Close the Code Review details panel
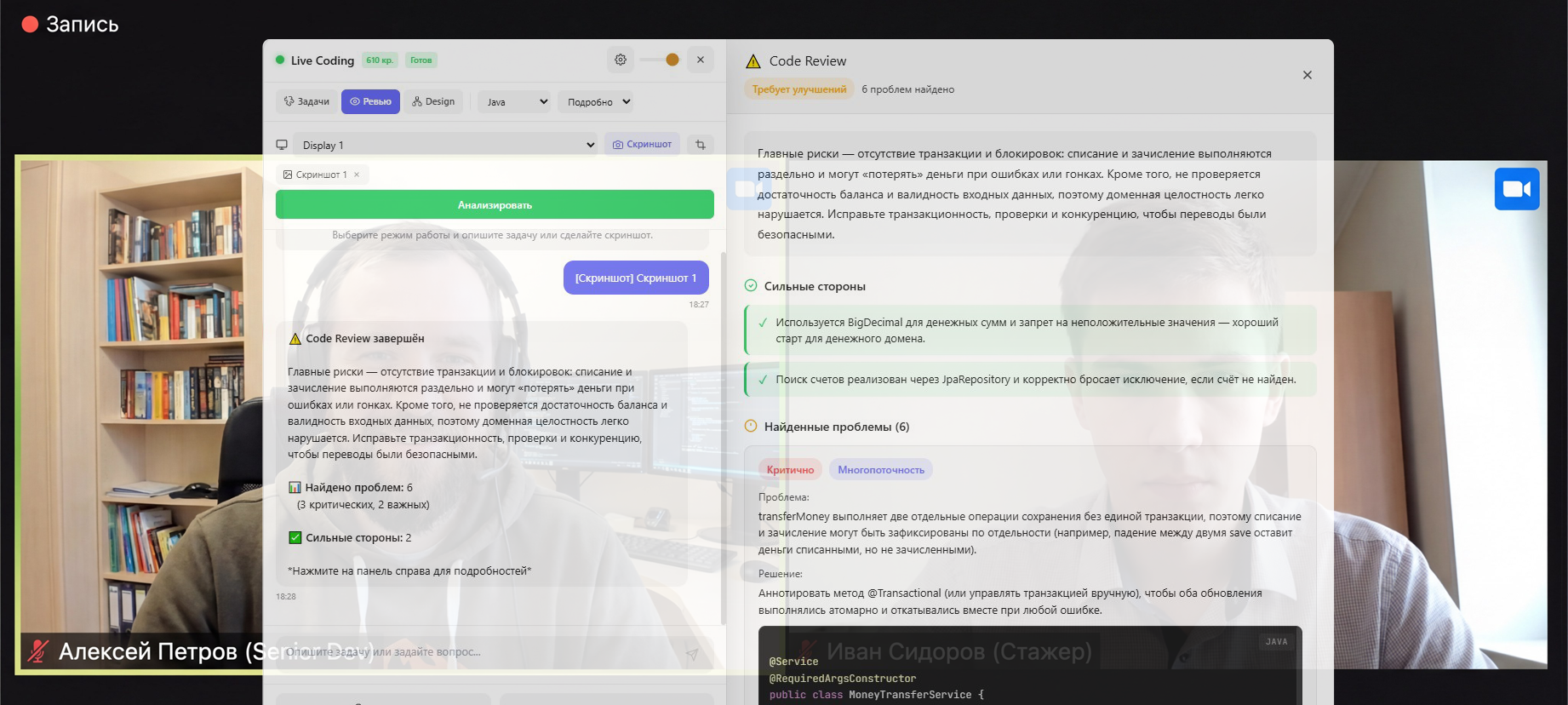This screenshot has height=705, width=1568. [x=1307, y=75]
